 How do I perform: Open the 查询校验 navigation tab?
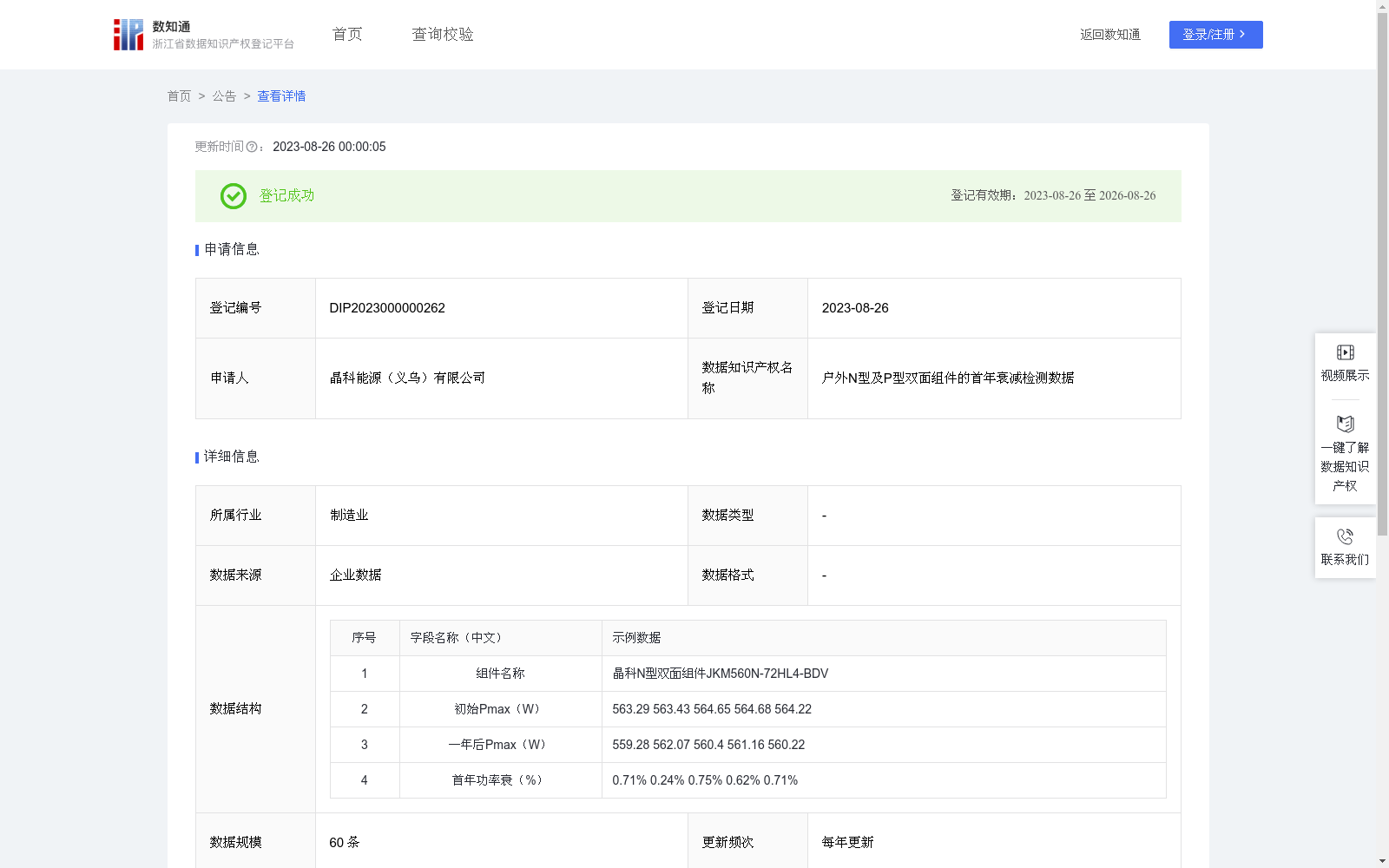443,35
